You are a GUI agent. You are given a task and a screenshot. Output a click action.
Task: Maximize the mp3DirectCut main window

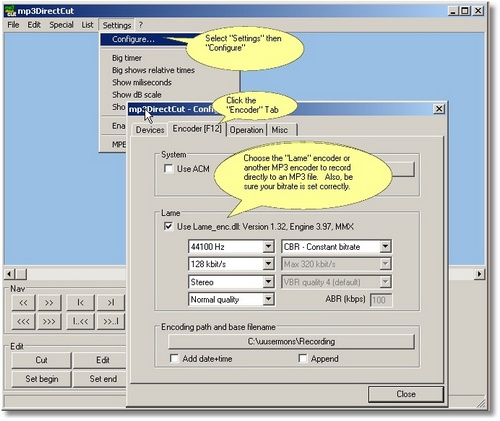(x=464, y=11)
